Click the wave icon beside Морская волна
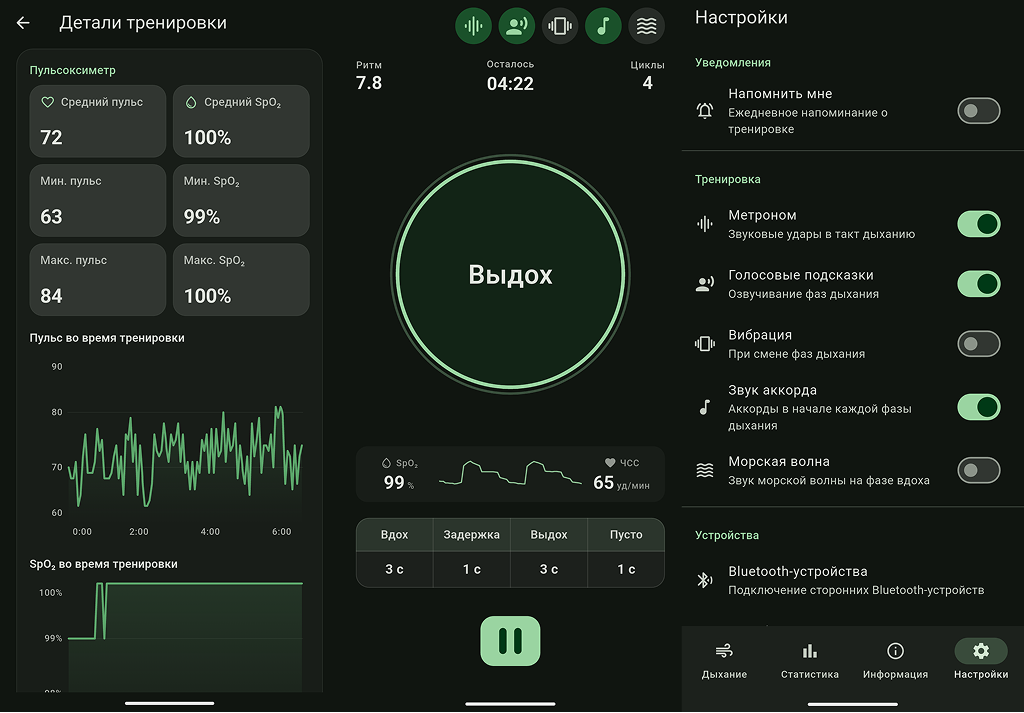The image size is (1024, 713). coord(705,470)
